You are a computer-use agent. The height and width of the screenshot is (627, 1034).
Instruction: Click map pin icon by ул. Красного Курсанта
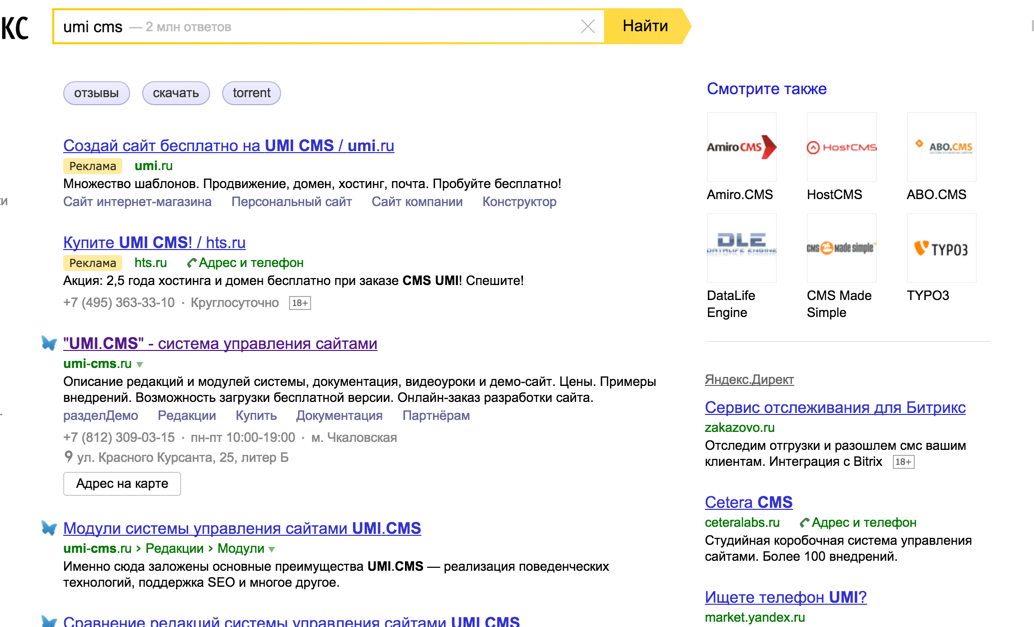tap(68, 456)
